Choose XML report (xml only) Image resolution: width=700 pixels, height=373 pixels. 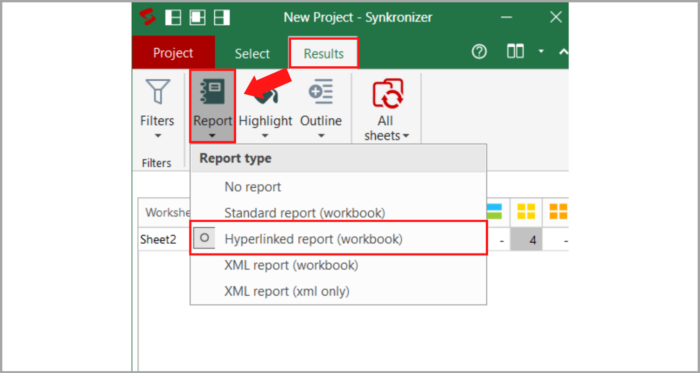[338, 291]
